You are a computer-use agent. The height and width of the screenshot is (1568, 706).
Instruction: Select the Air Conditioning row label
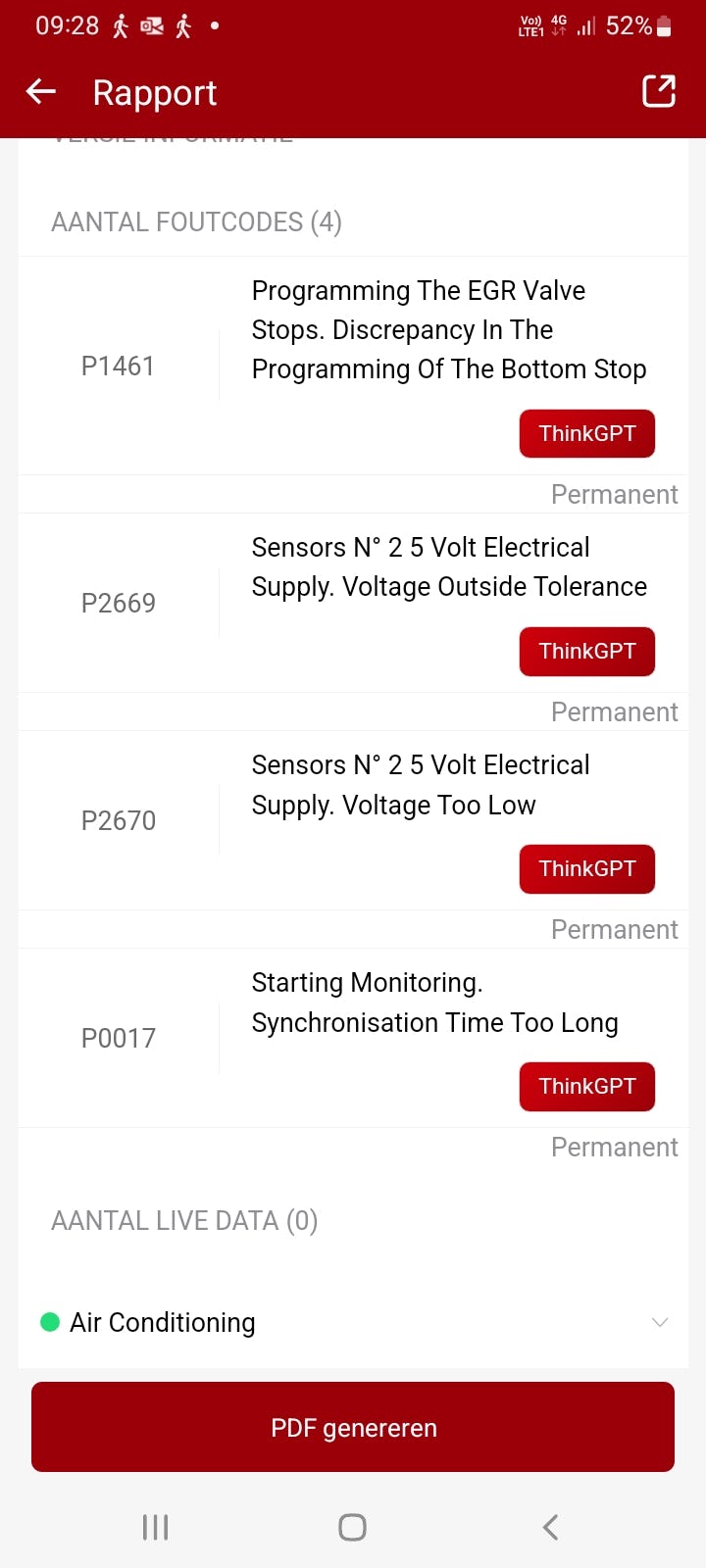(163, 1322)
